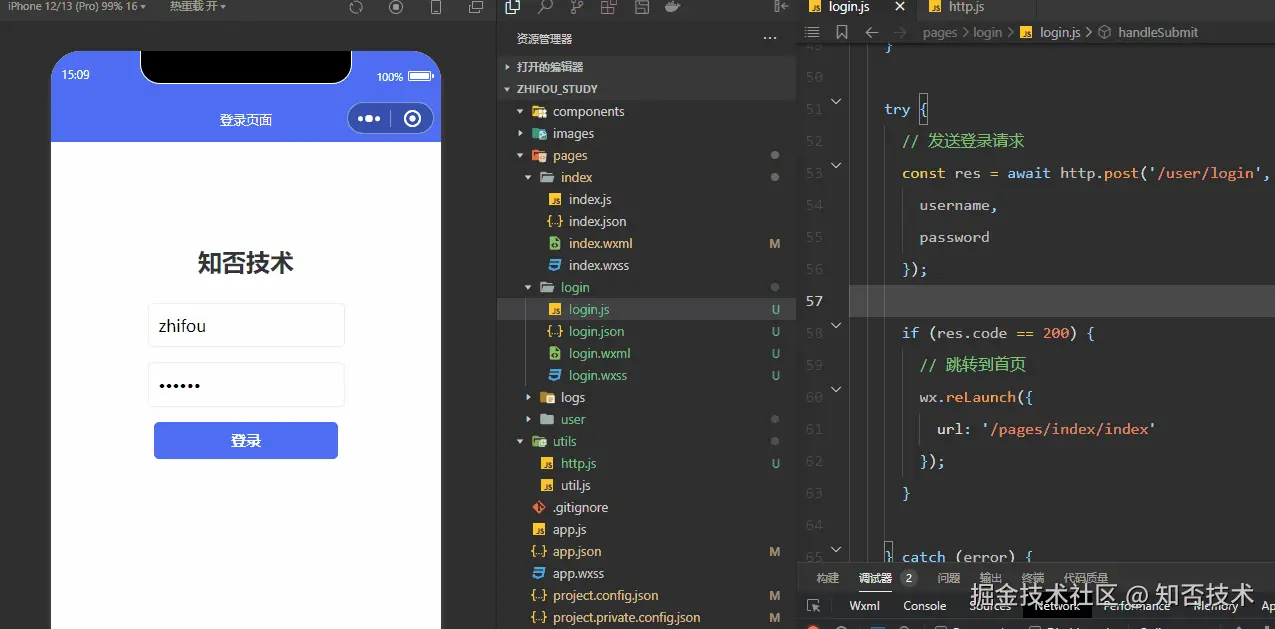Fold the http.post call at line 53
This screenshot has height=629, width=1275.
click(836, 165)
